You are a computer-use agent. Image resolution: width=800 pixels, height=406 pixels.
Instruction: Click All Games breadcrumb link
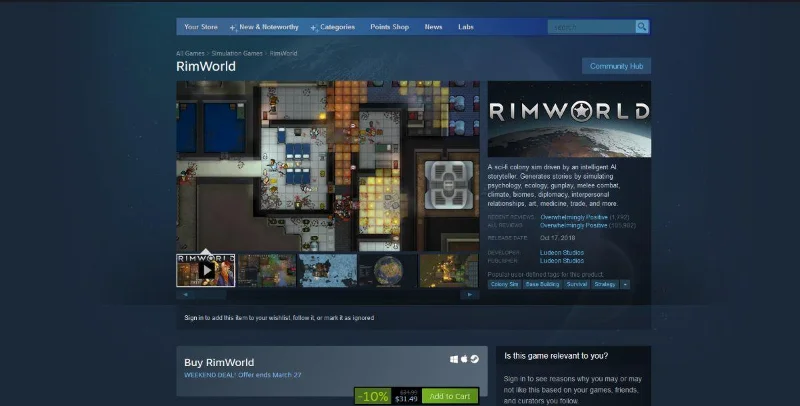click(190, 53)
